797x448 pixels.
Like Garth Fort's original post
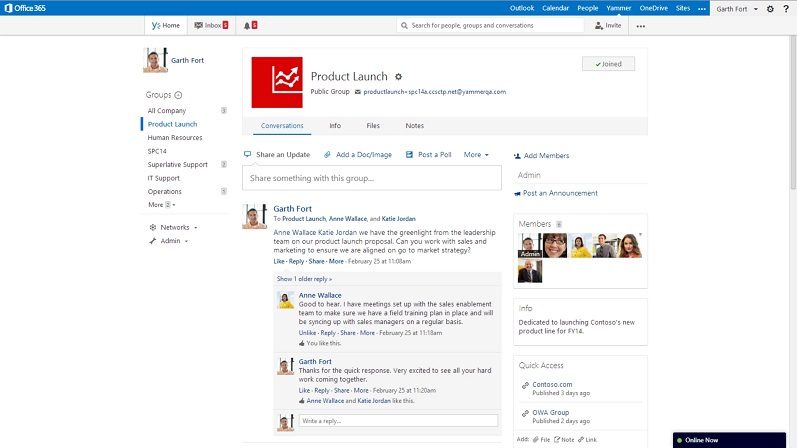click(x=279, y=261)
